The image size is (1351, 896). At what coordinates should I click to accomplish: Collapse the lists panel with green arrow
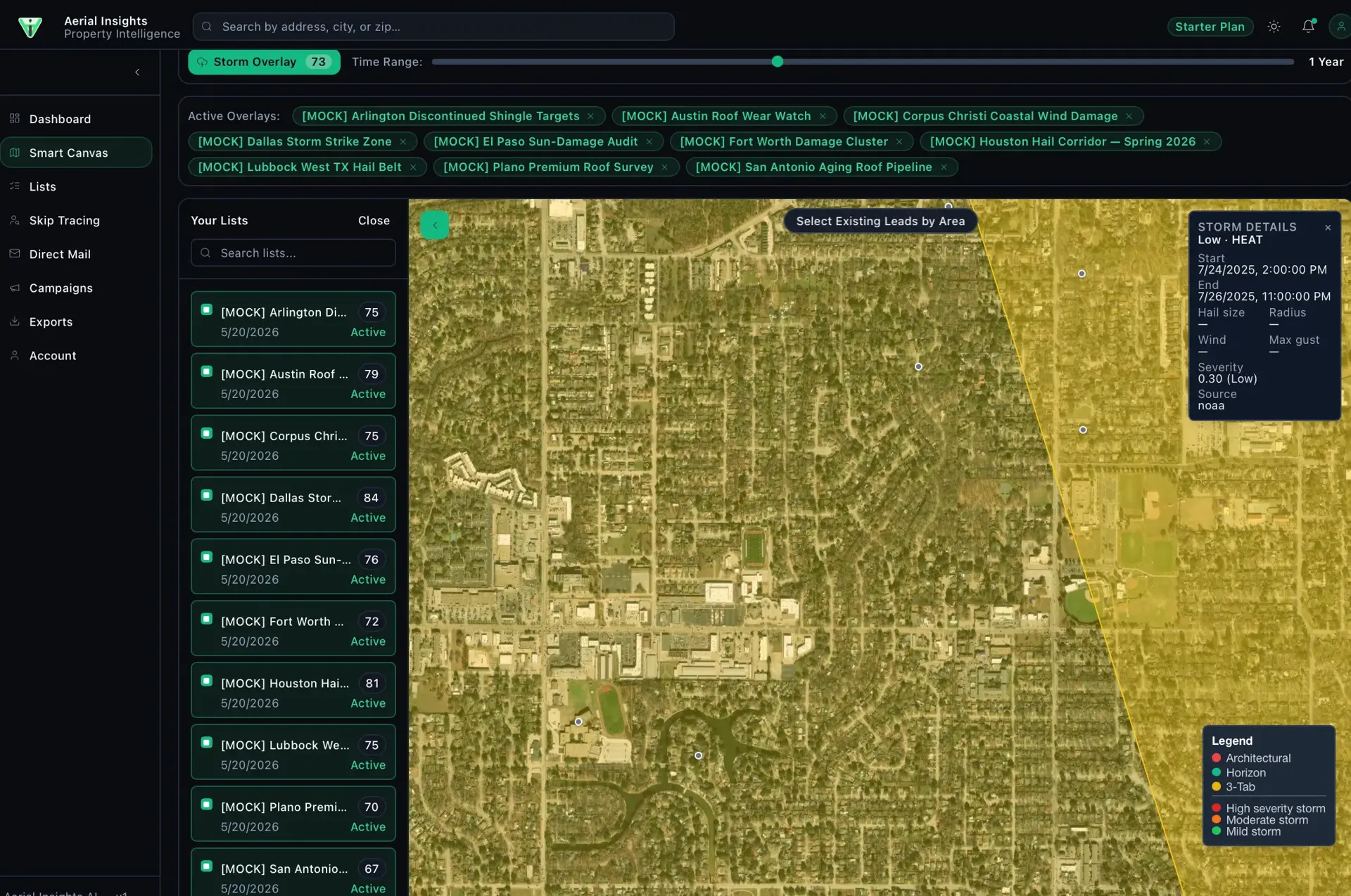(x=435, y=225)
